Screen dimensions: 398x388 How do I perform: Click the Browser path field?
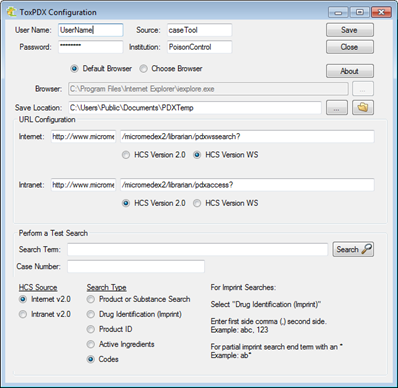tap(208, 89)
